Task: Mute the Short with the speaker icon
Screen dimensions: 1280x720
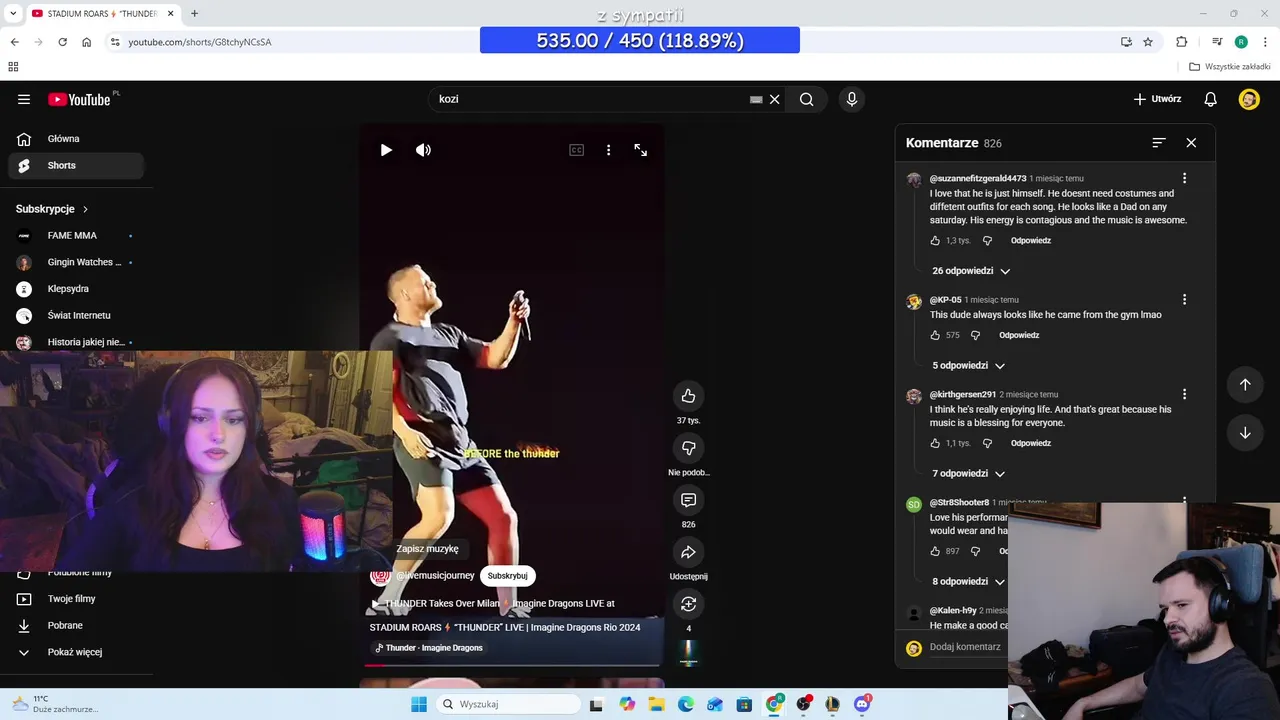Action: coord(423,150)
